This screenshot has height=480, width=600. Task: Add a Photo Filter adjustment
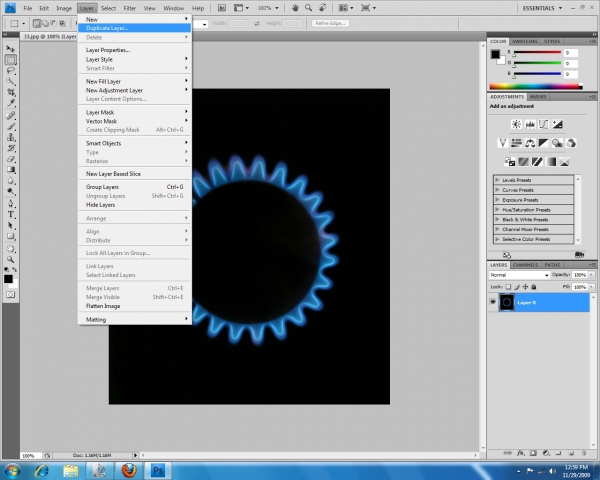pyautogui.click(x=558, y=143)
